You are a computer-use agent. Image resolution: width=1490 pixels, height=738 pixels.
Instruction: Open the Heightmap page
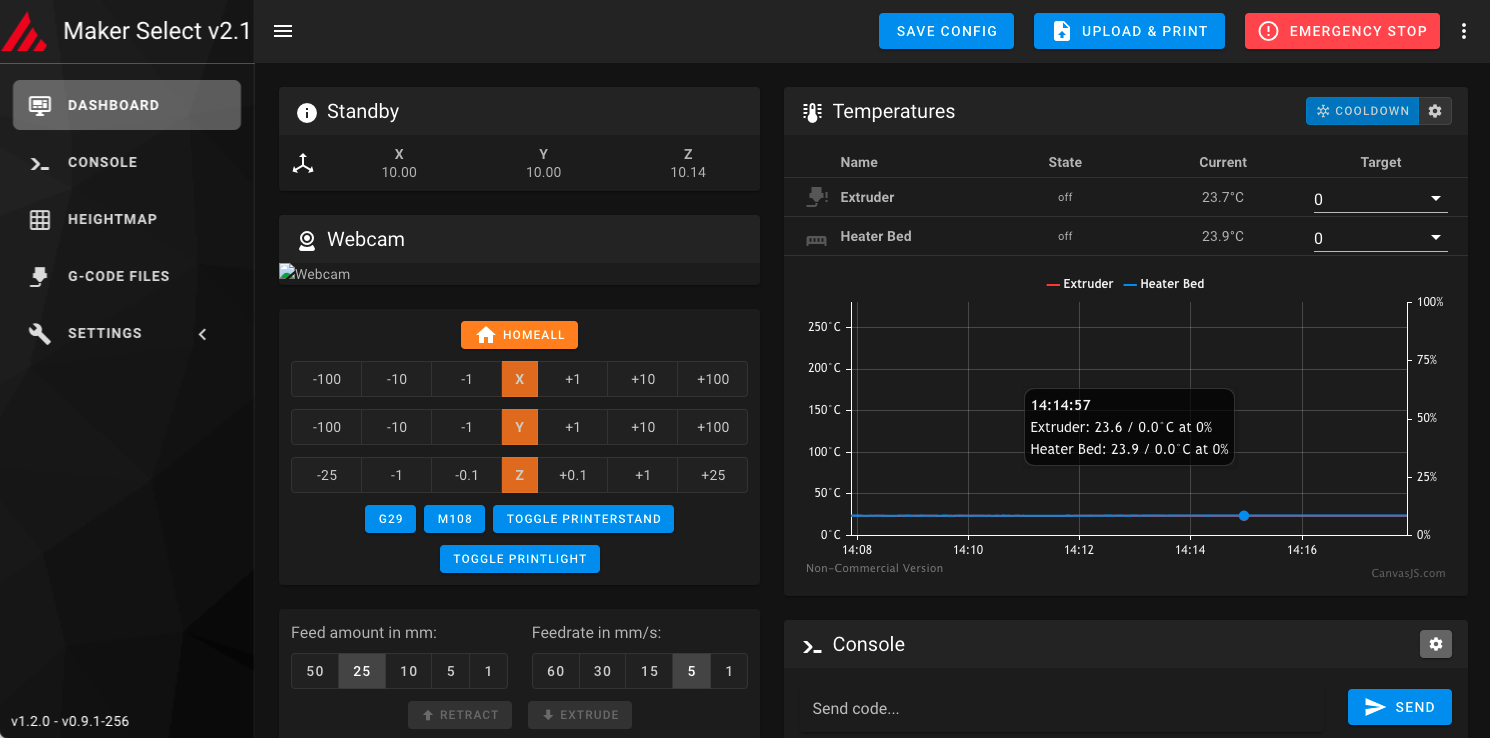pos(127,219)
